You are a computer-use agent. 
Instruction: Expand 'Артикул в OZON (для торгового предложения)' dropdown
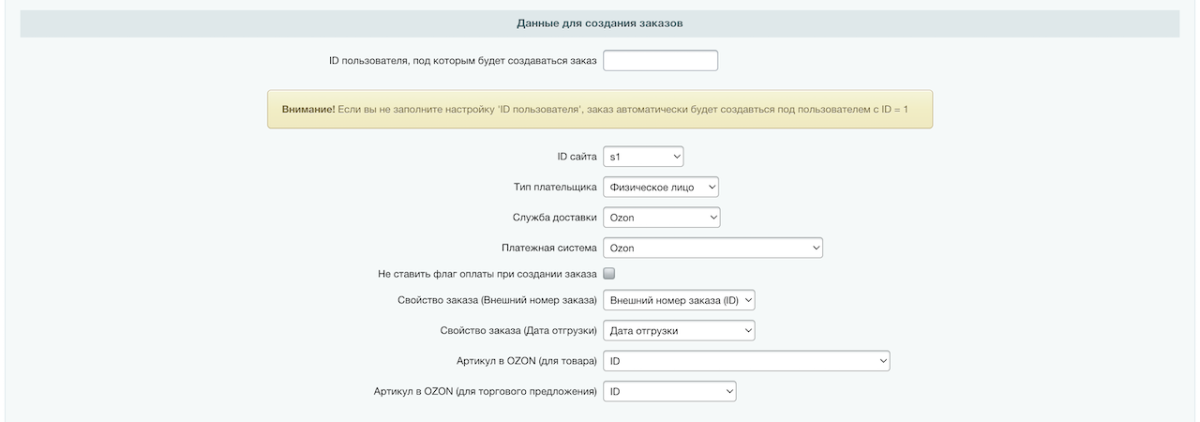point(670,392)
